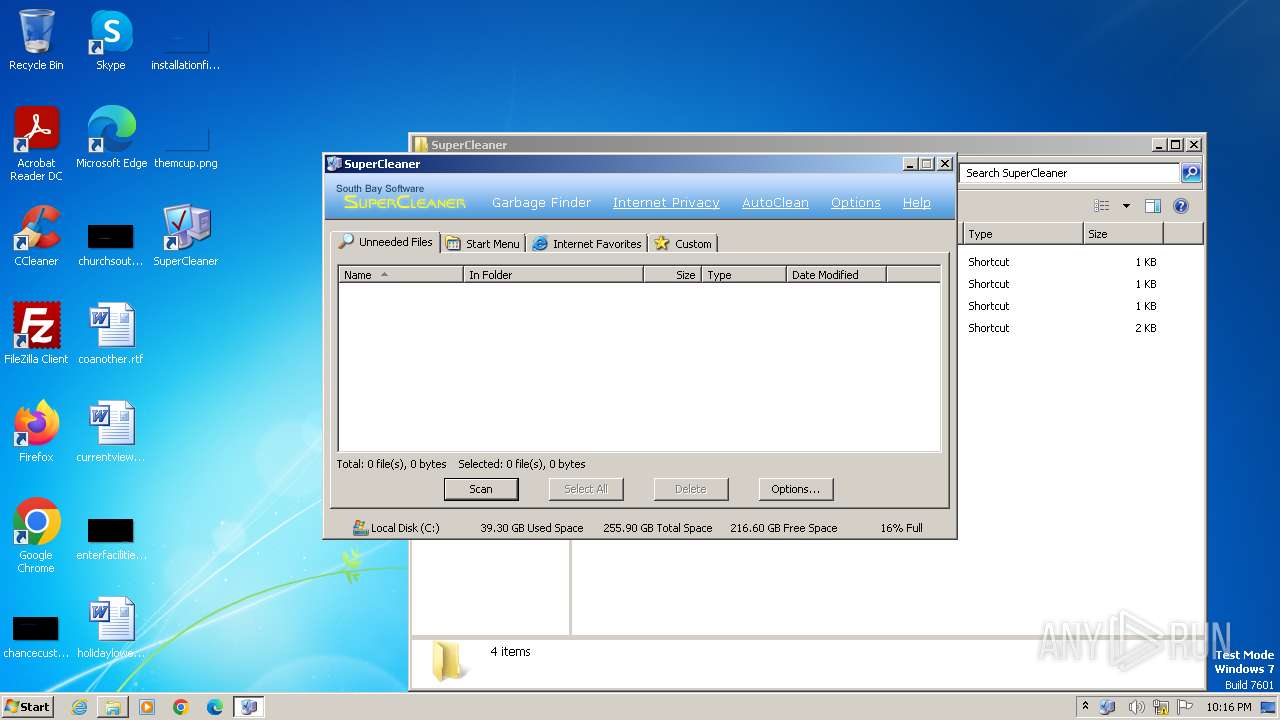Click the "4 items" Explorer details text
The height and width of the screenshot is (720, 1280).
[510, 652]
